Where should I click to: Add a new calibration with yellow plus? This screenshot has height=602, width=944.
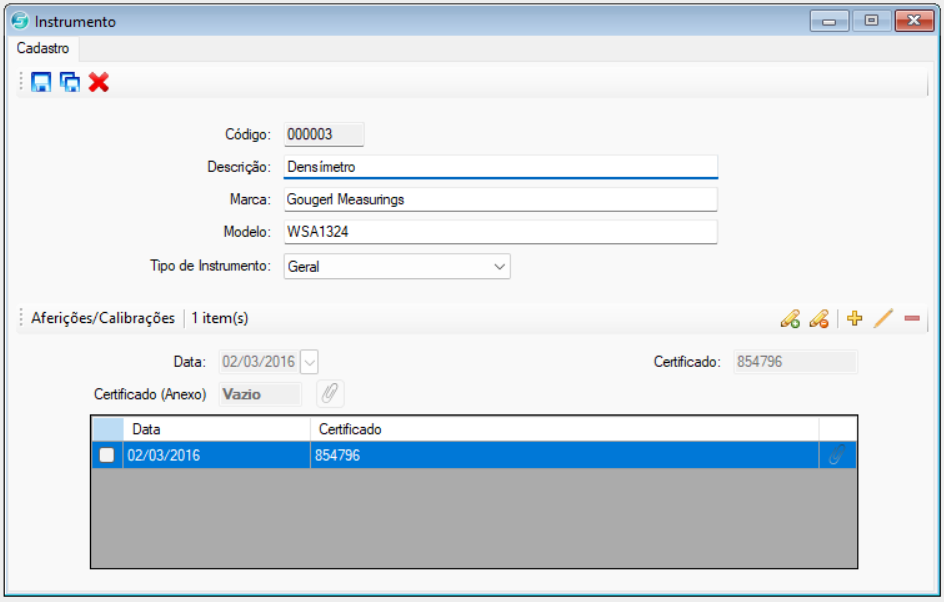pyautogui.click(x=854, y=319)
